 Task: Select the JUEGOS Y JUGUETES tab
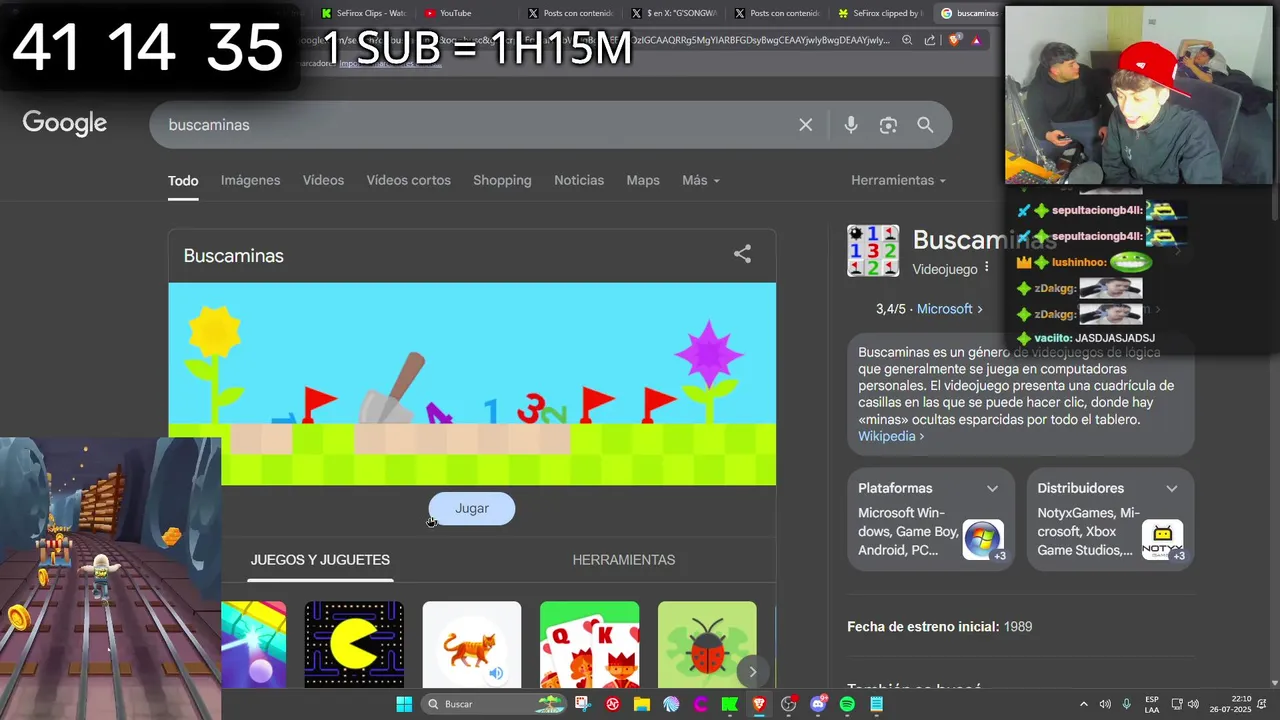[320, 560]
